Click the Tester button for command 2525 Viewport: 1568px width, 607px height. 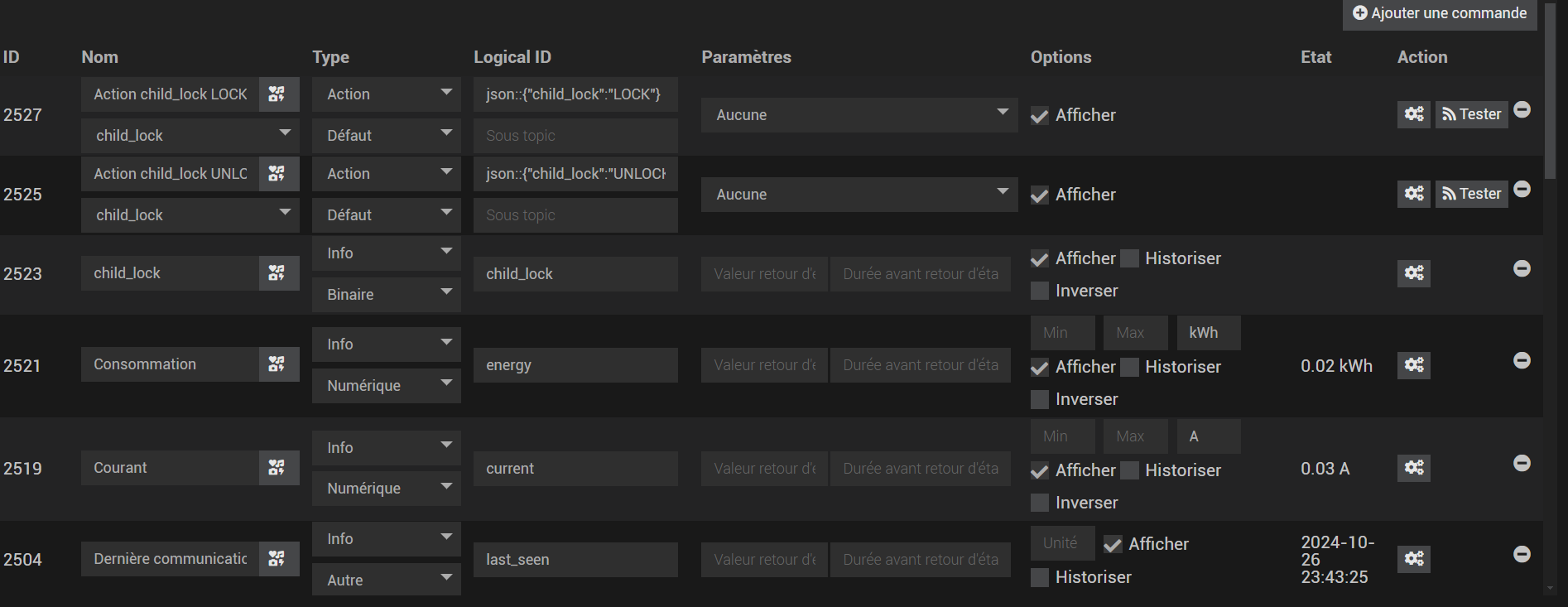click(x=1471, y=194)
